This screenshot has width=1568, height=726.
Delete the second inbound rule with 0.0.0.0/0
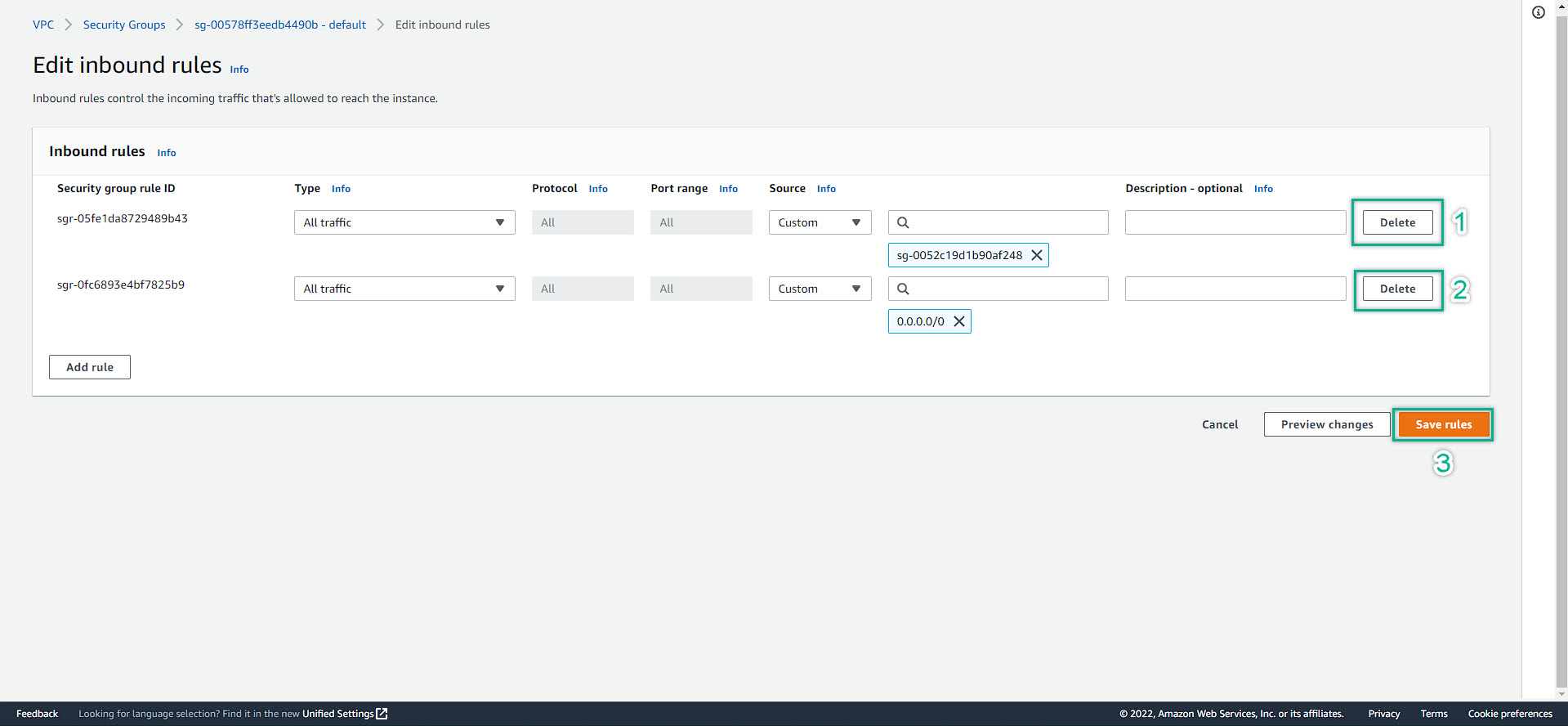tap(1397, 289)
